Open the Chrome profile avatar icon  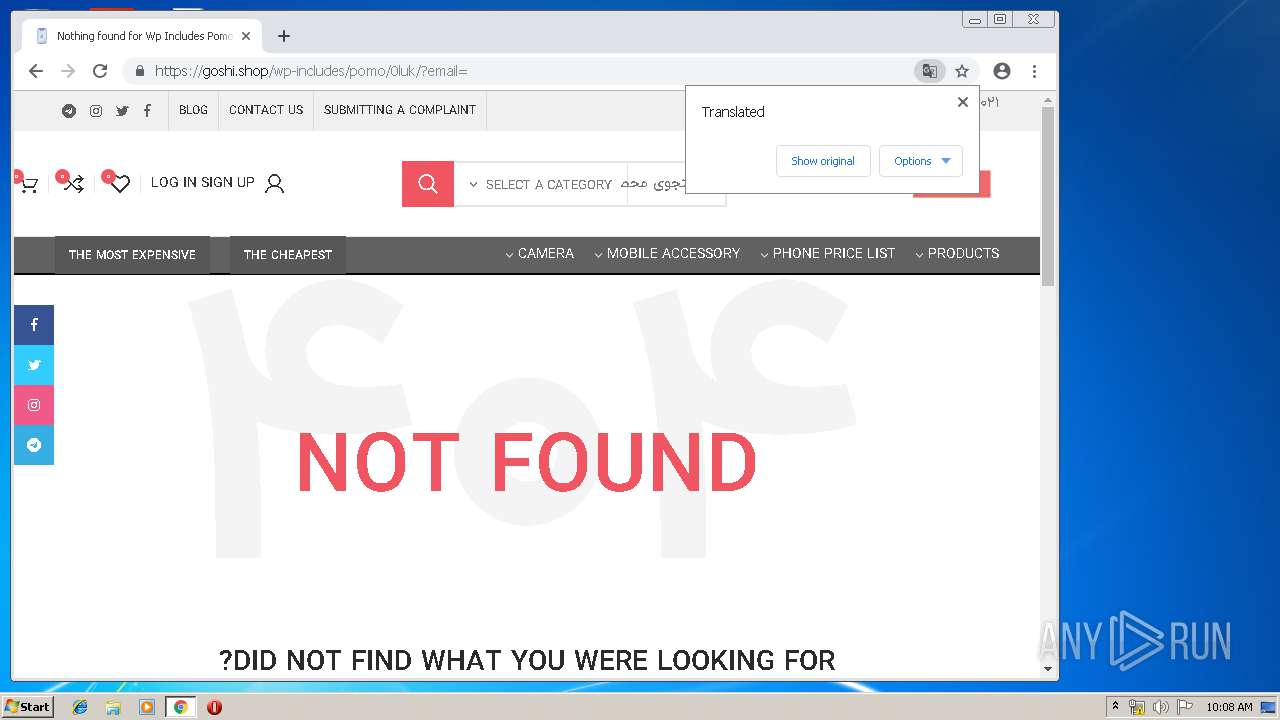(x=1002, y=71)
